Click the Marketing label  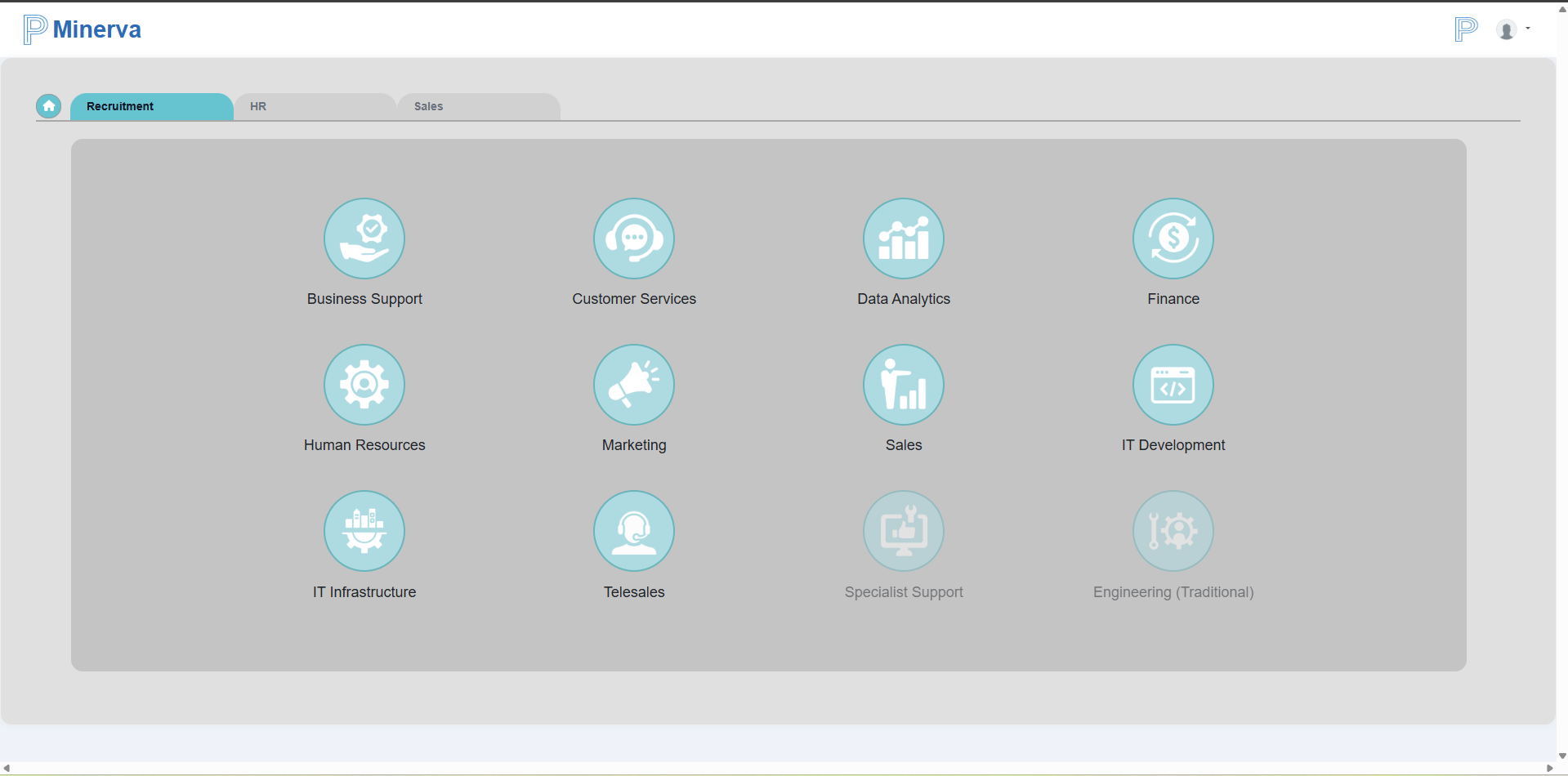pos(634,445)
